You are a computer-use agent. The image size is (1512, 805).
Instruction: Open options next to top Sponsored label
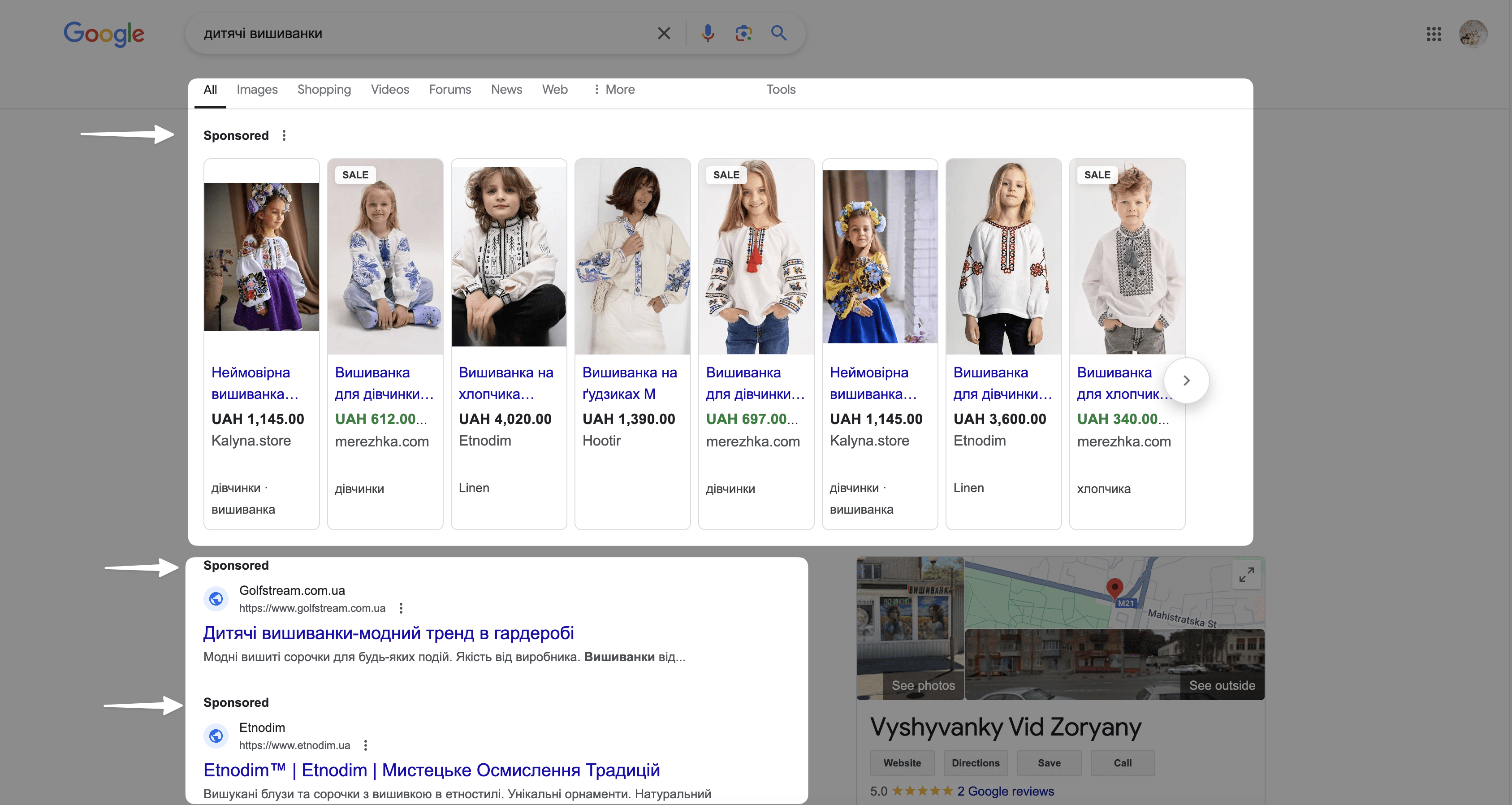click(x=284, y=136)
